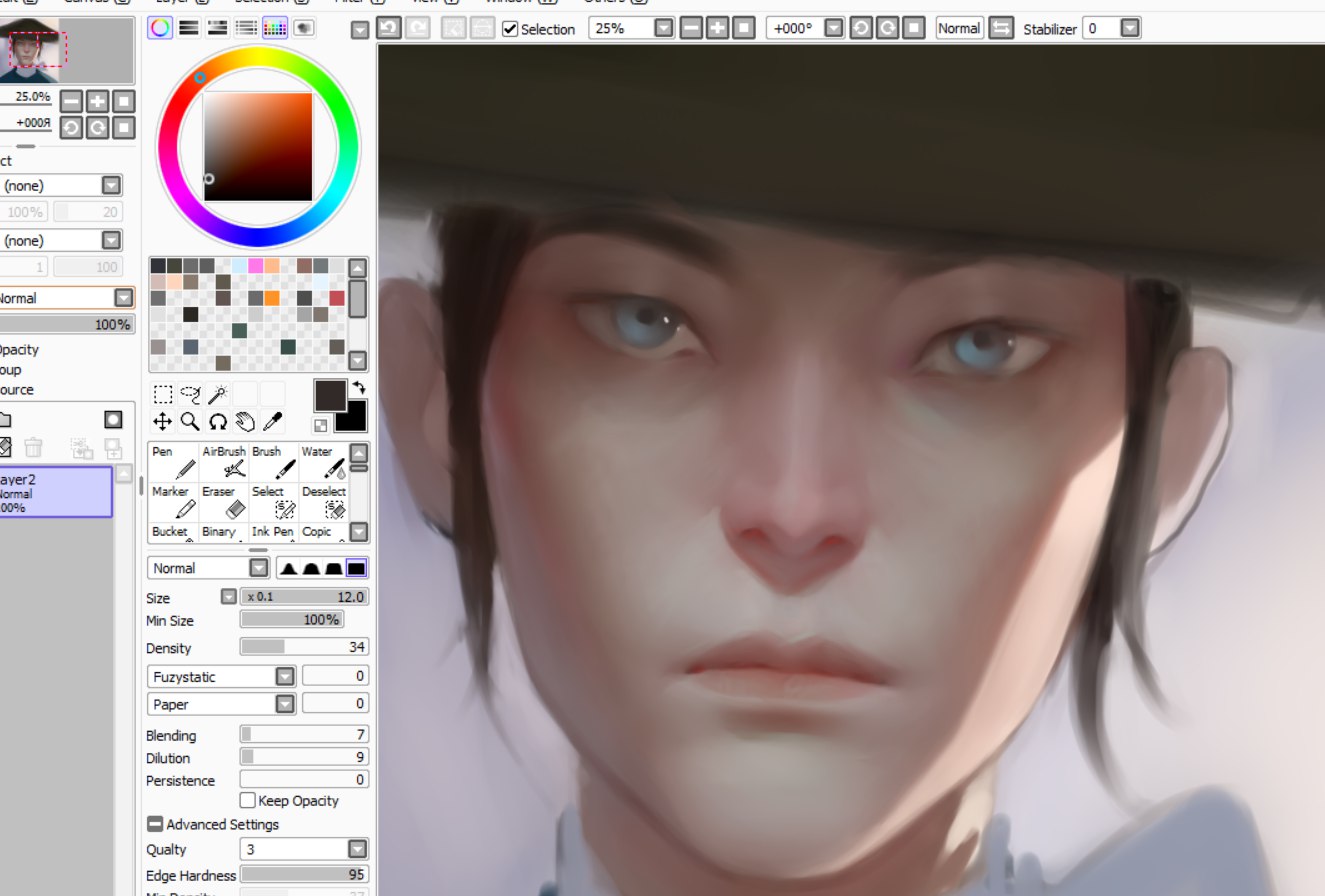Adjust the Blending slider
This screenshot has width=1325, height=896.
tap(304, 735)
